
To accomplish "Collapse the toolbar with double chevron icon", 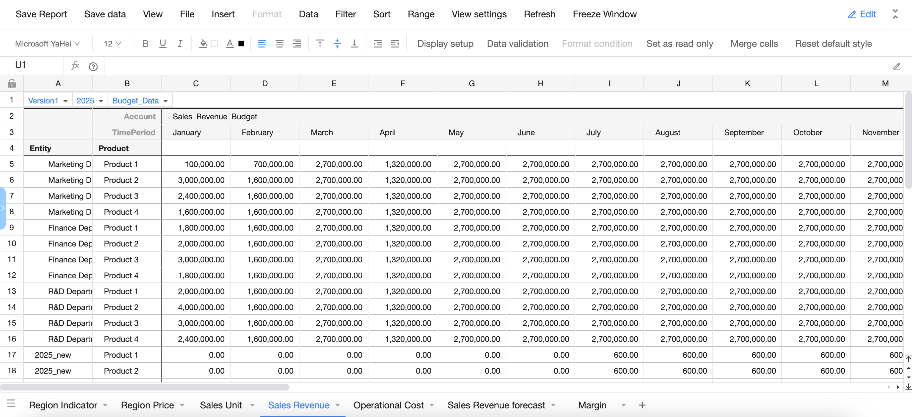I will click(x=896, y=15).
